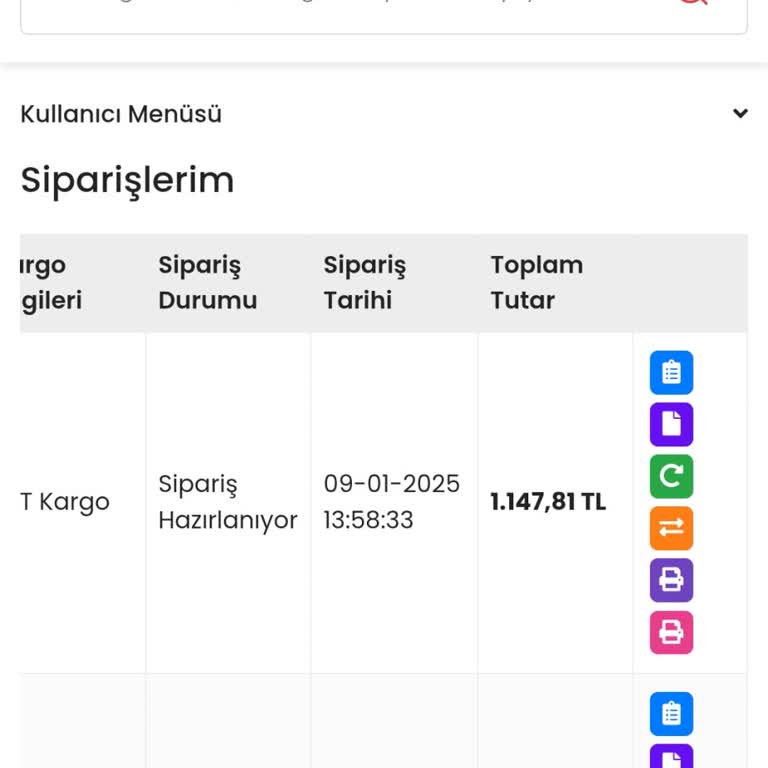768x768 pixels.
Task: Click the Sipariş Tarihi column header
Action: click(364, 283)
